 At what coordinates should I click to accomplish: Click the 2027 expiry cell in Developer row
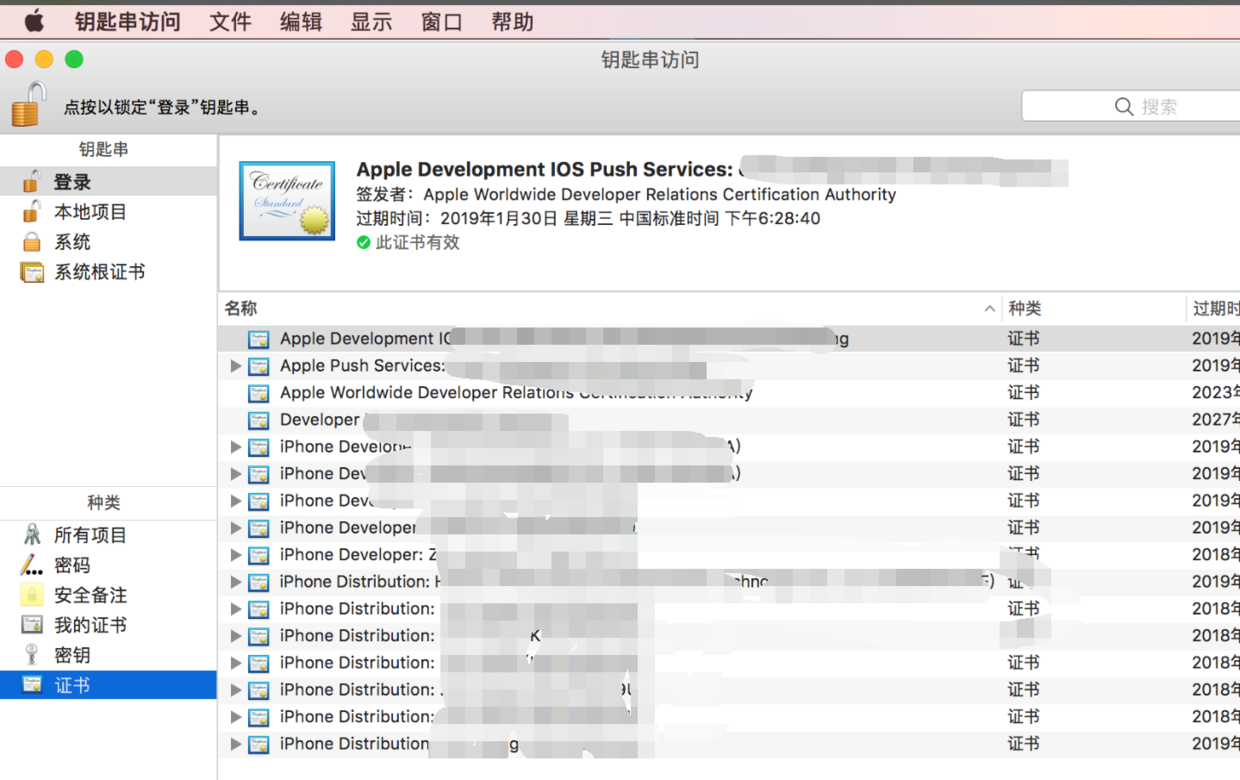pyautogui.click(x=1215, y=420)
